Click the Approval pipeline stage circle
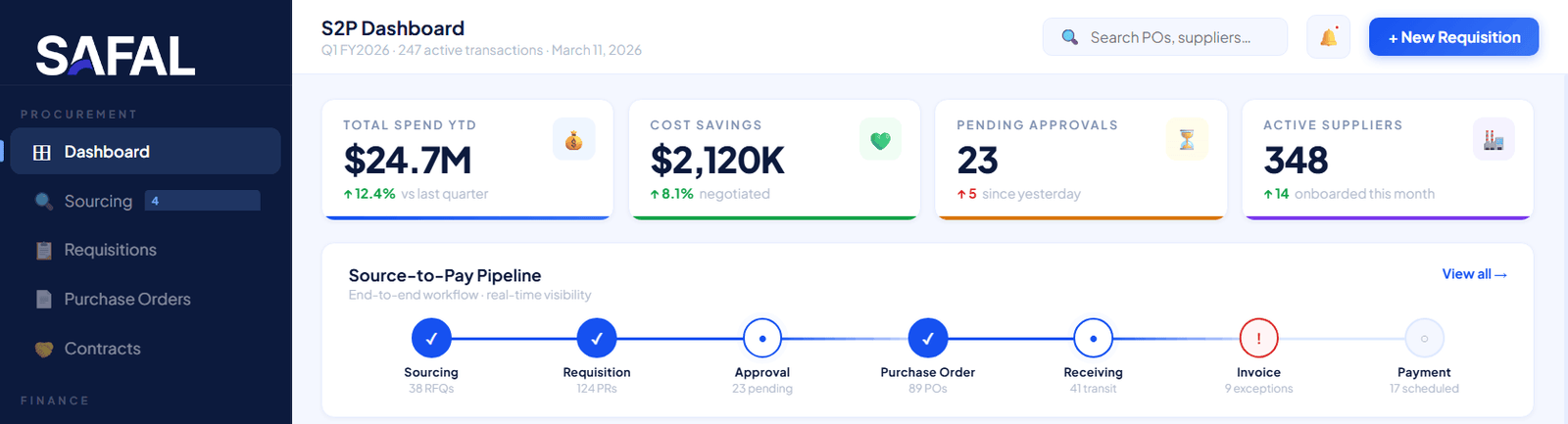 pos(762,339)
